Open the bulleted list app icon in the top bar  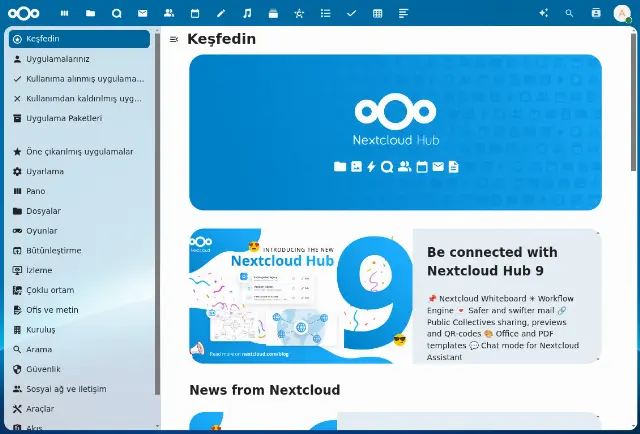pos(325,13)
